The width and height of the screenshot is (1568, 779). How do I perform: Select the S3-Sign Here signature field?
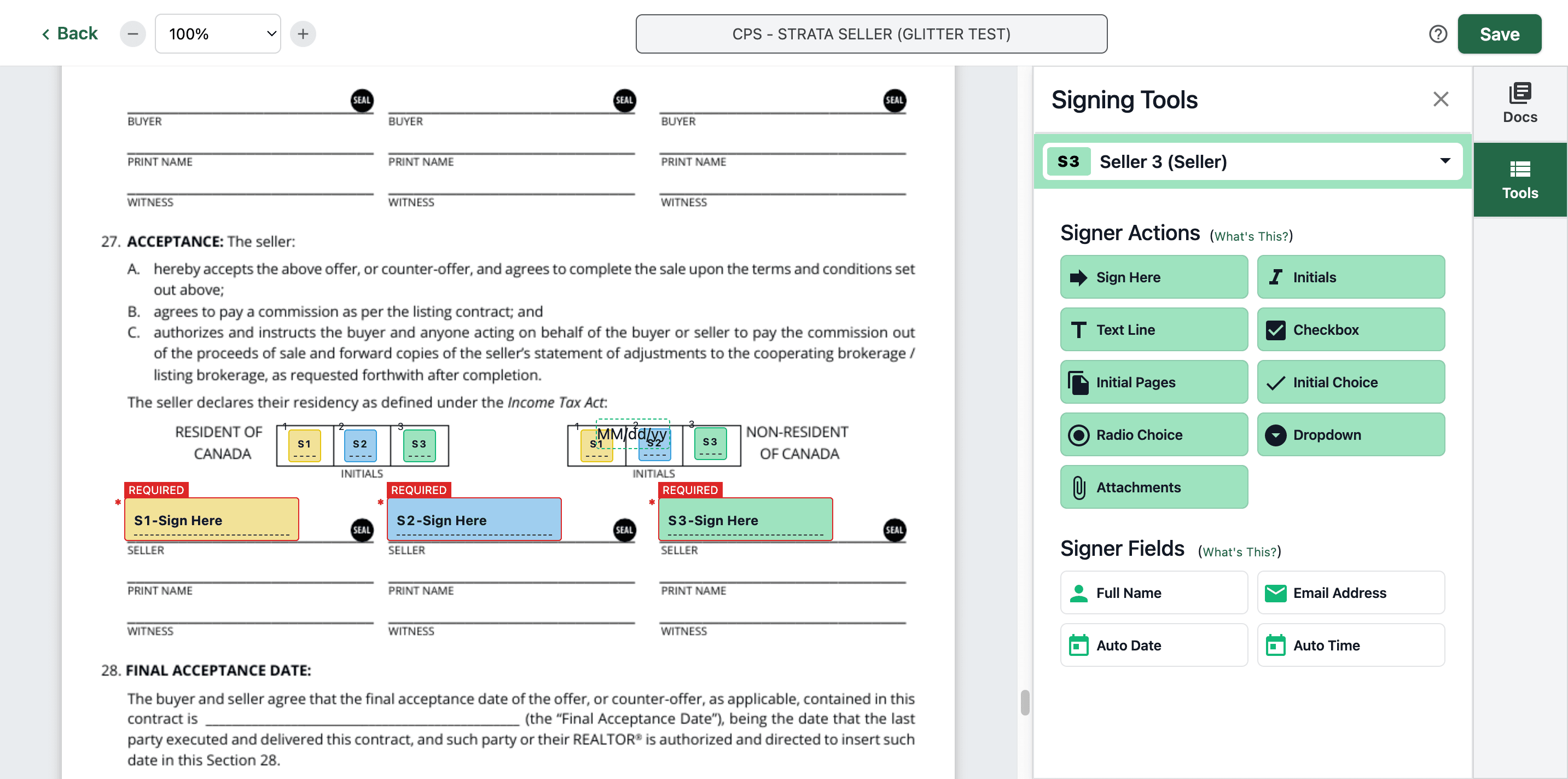[745, 520]
